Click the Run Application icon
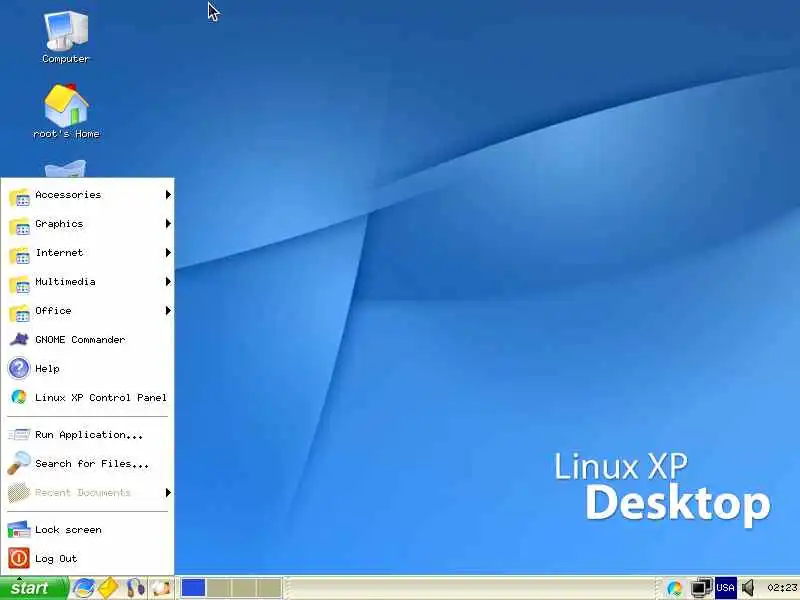800x600 pixels. pyautogui.click(x=19, y=435)
